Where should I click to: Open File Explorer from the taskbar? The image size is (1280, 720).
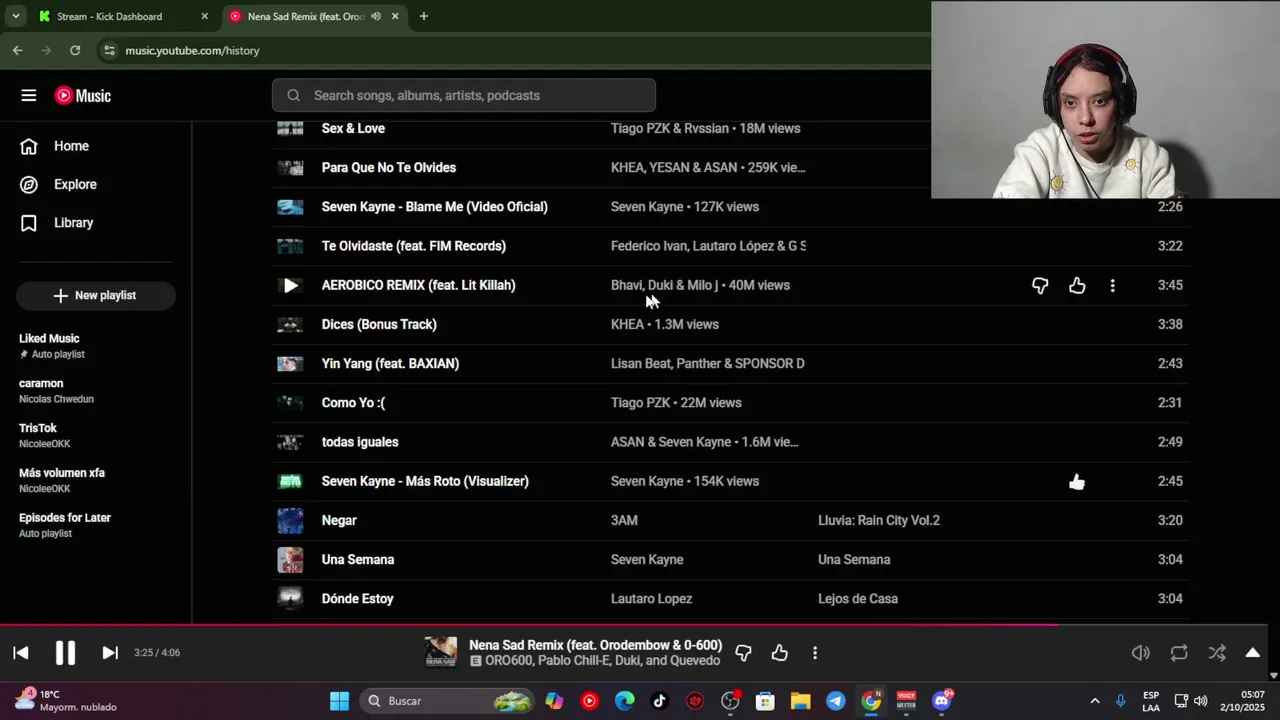[x=800, y=701]
